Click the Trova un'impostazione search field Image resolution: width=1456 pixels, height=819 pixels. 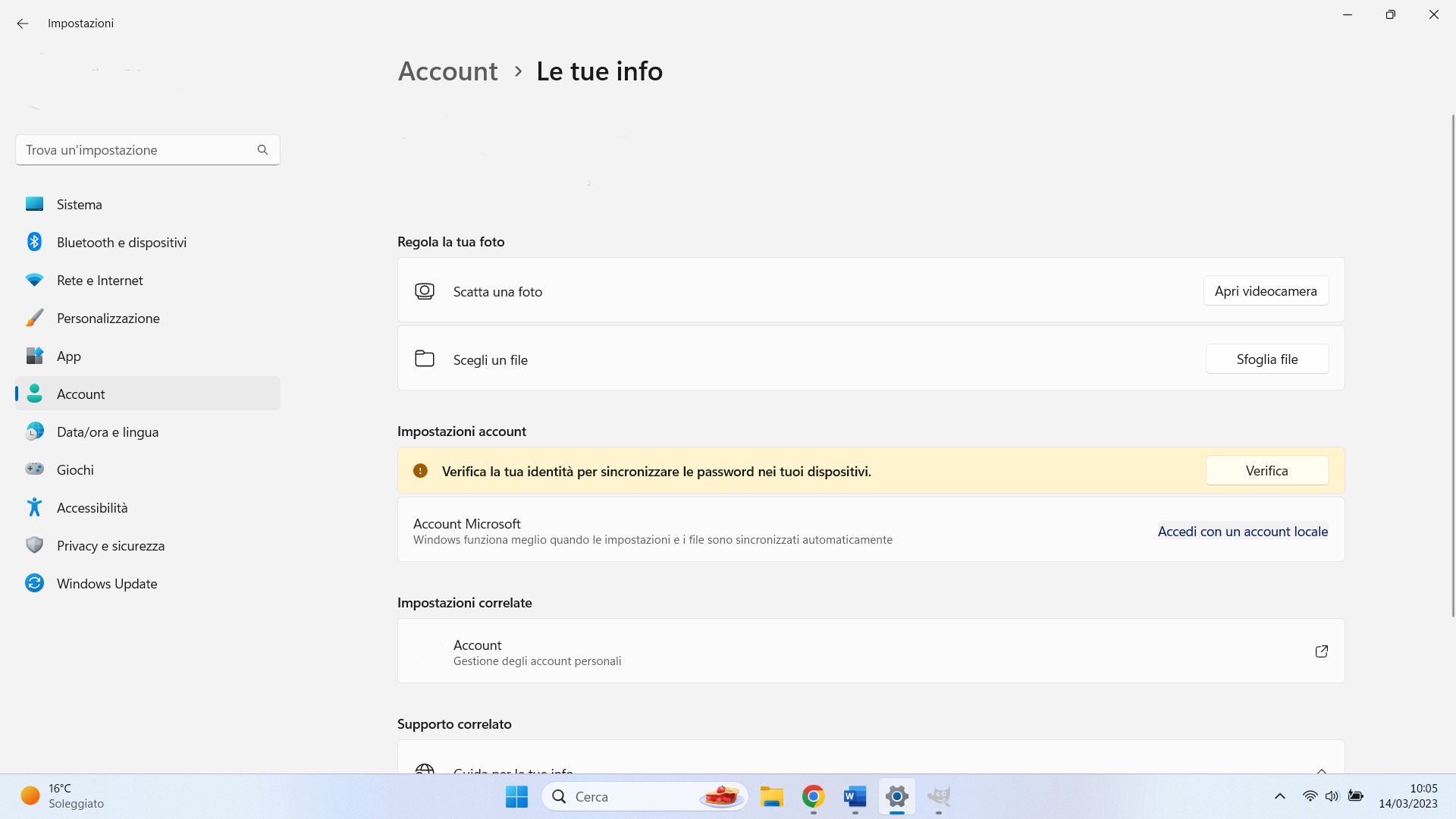click(x=136, y=149)
